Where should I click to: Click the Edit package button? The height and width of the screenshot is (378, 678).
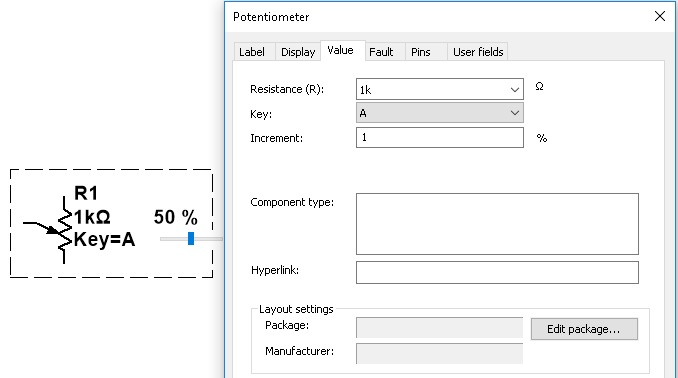584,329
